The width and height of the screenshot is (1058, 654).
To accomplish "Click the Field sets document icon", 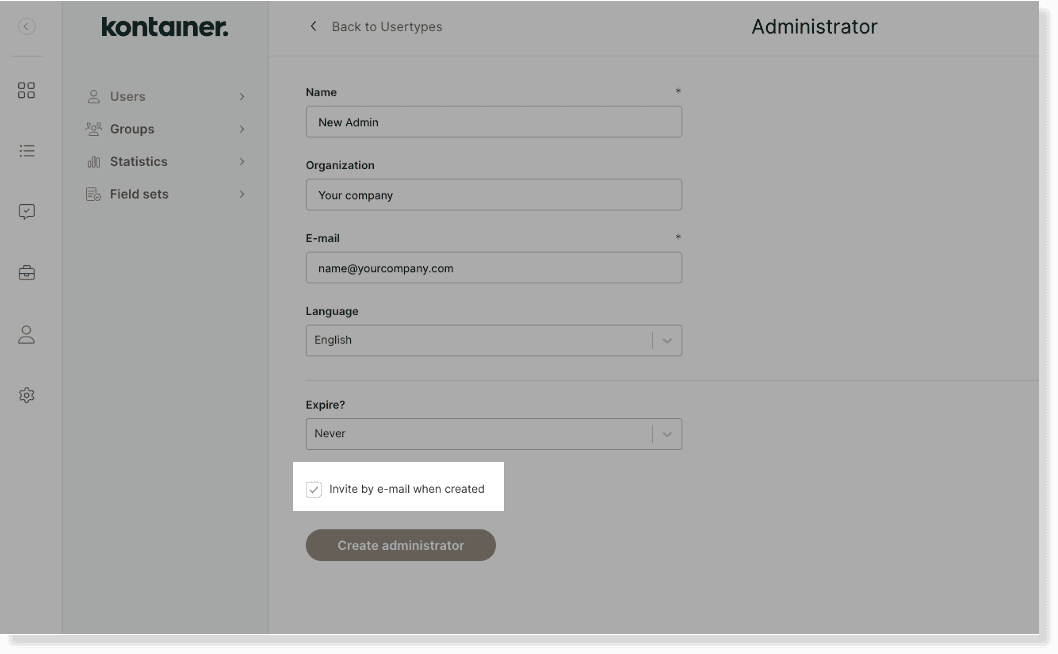I will click(x=95, y=193).
